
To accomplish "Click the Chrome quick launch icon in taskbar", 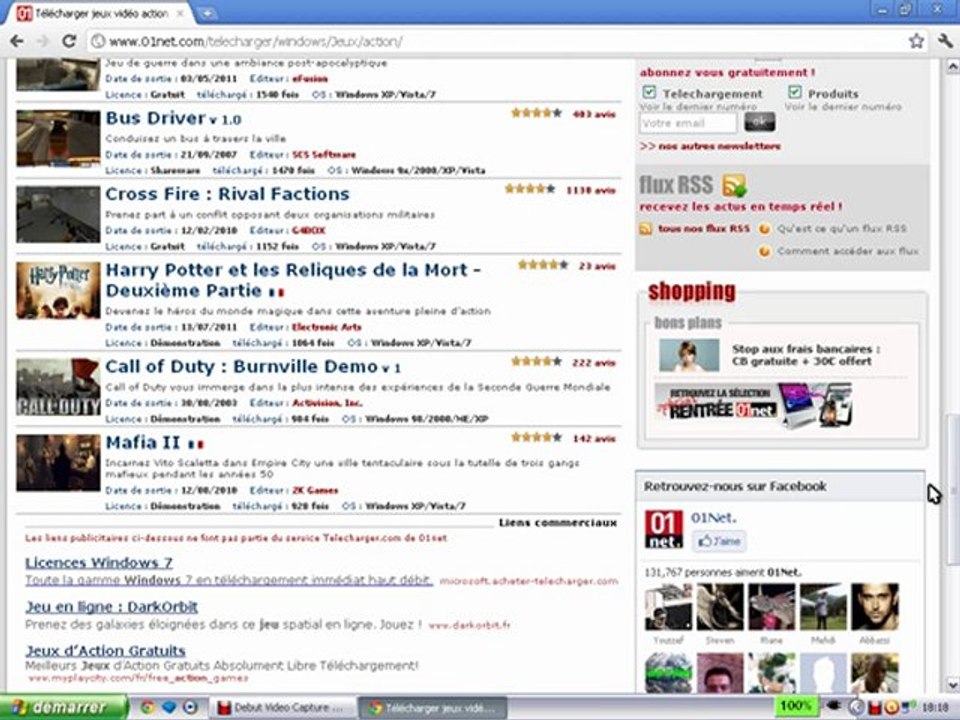I will tap(147, 707).
